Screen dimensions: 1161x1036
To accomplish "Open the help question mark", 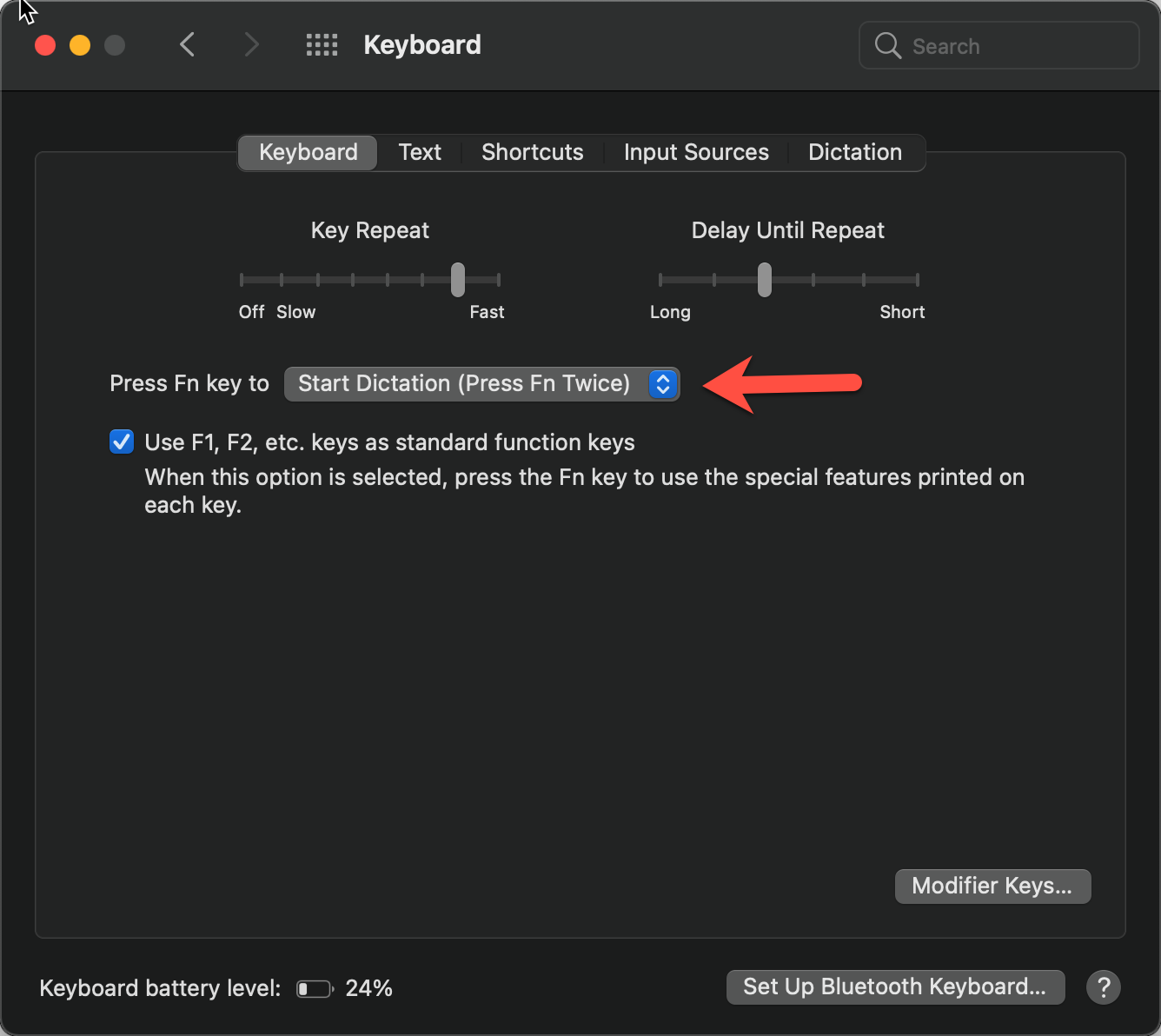I will click(x=1104, y=987).
